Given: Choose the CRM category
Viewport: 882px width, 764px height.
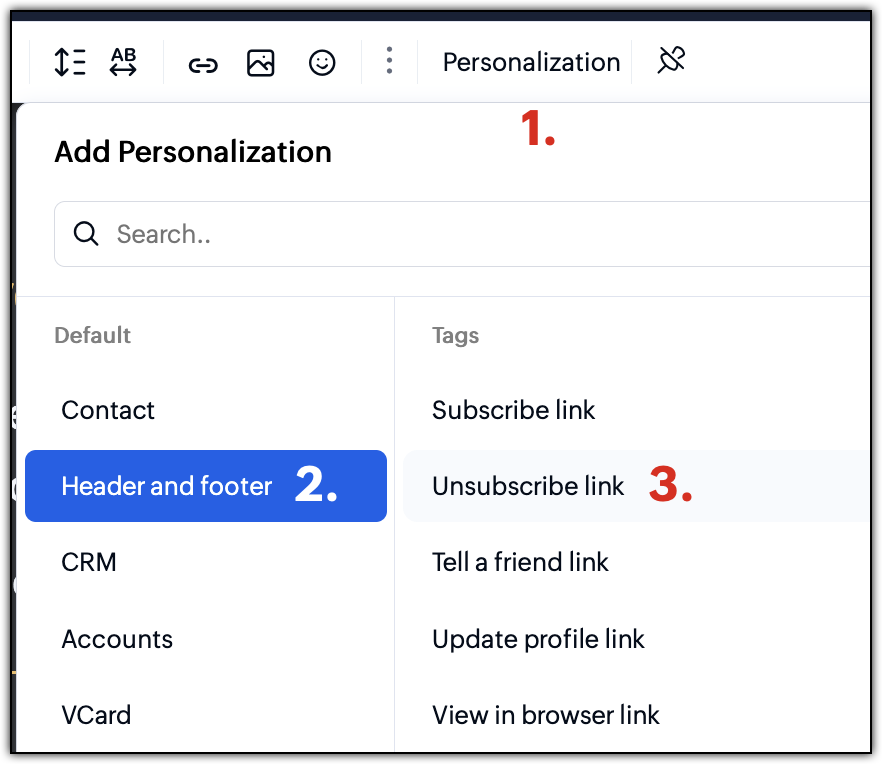Looking at the screenshot, I should pos(206,562).
